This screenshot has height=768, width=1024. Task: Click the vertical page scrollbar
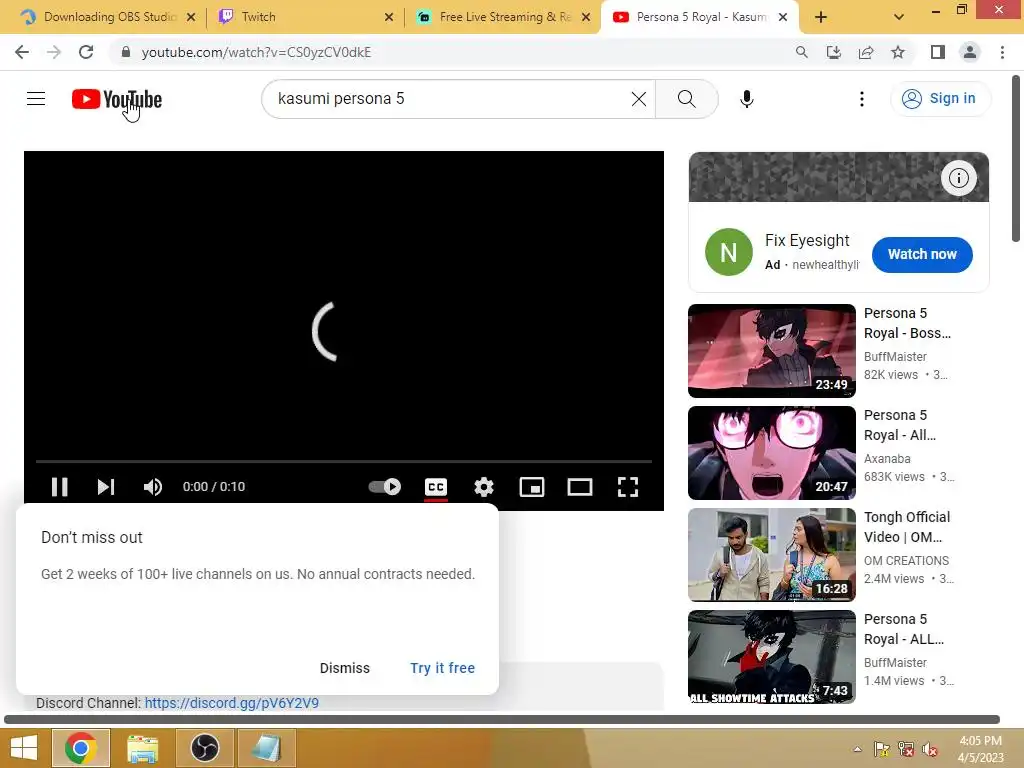[1016, 159]
